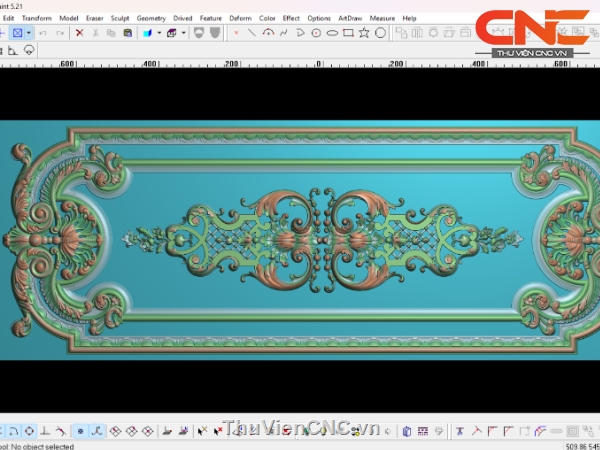Screen dimensions: 600x450
Task: Expand the dropdown arrow beside boxed-X button
Action: (x=29, y=33)
